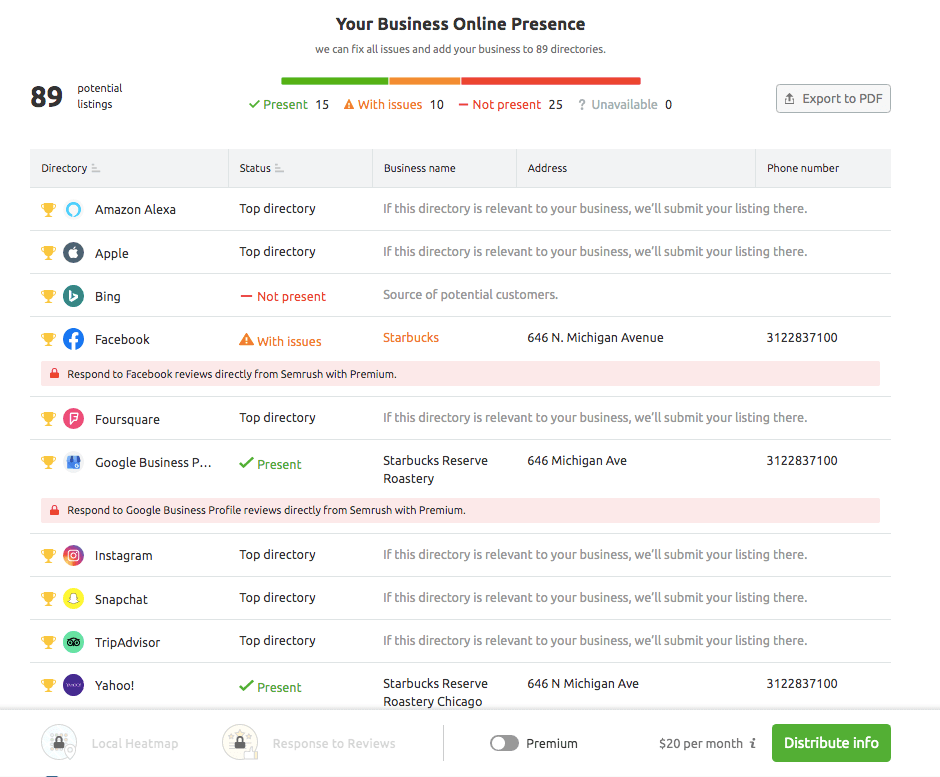Click the warning triangle in the Facebook row
940x777 pixels.
pyautogui.click(x=246, y=340)
